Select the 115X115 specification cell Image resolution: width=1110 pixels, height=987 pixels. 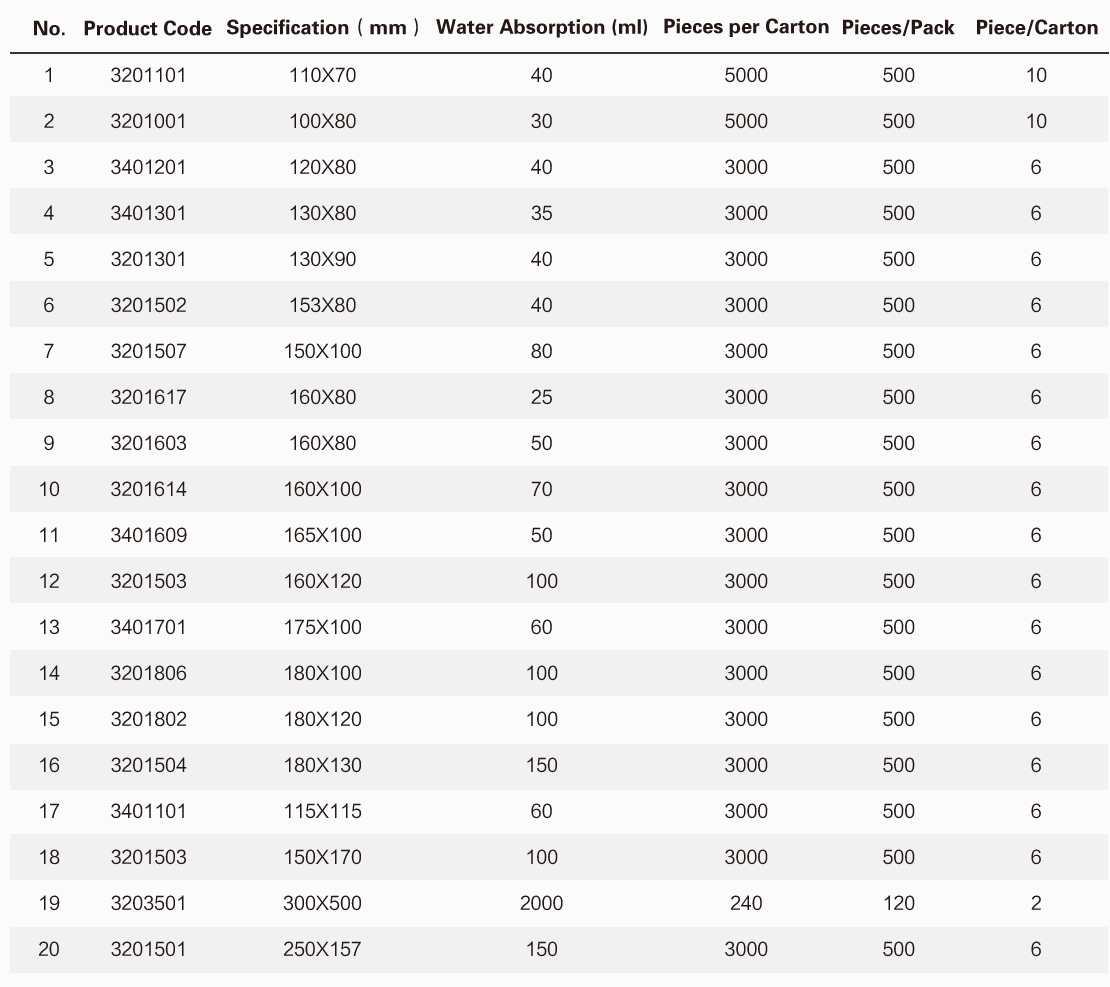[x=322, y=811]
